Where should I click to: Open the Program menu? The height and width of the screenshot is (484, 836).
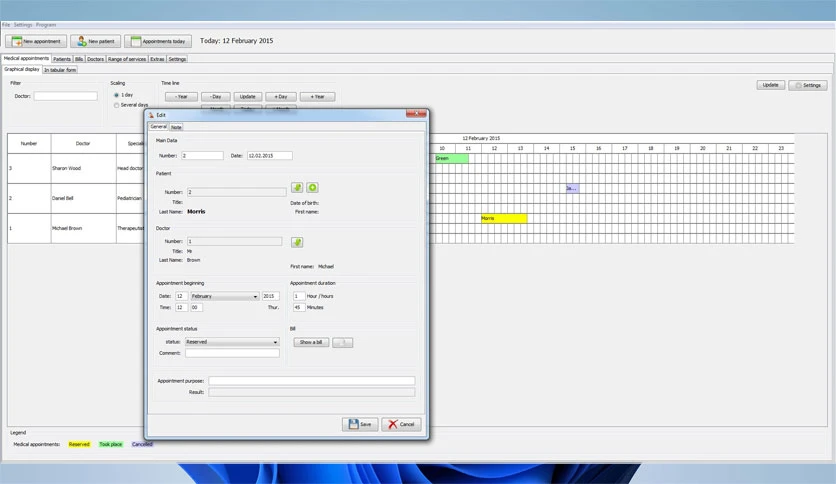coord(46,25)
